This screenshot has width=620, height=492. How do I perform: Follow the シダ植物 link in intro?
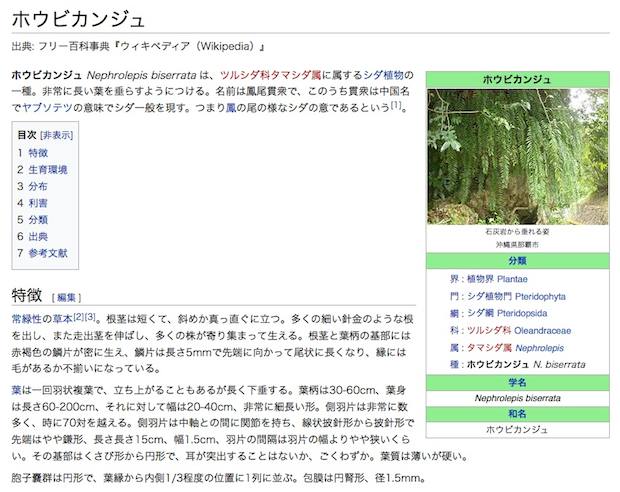383,75
